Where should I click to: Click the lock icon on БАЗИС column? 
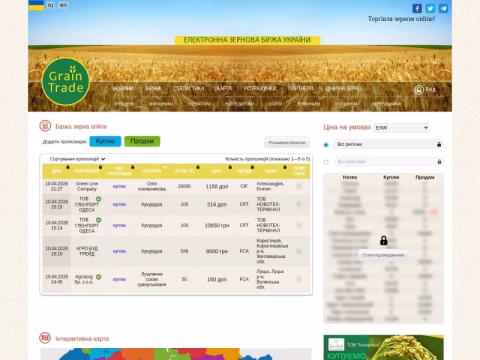pos(285,167)
